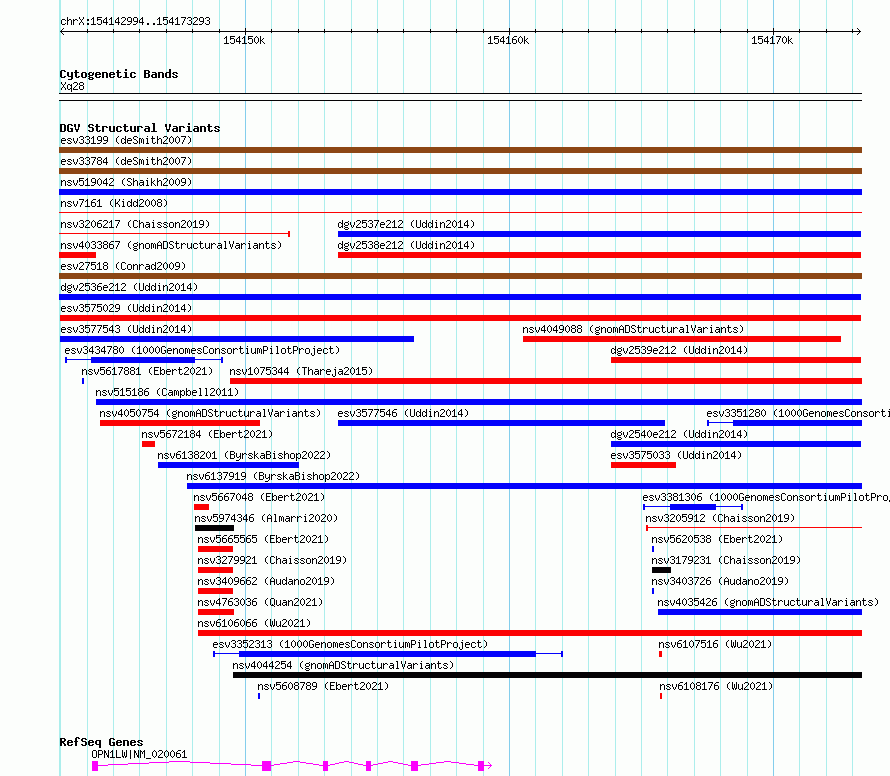890x776 pixels.
Task: Click the chrX:154142994..154173293 coordinate label
Action: pyautogui.click(x=135, y=22)
